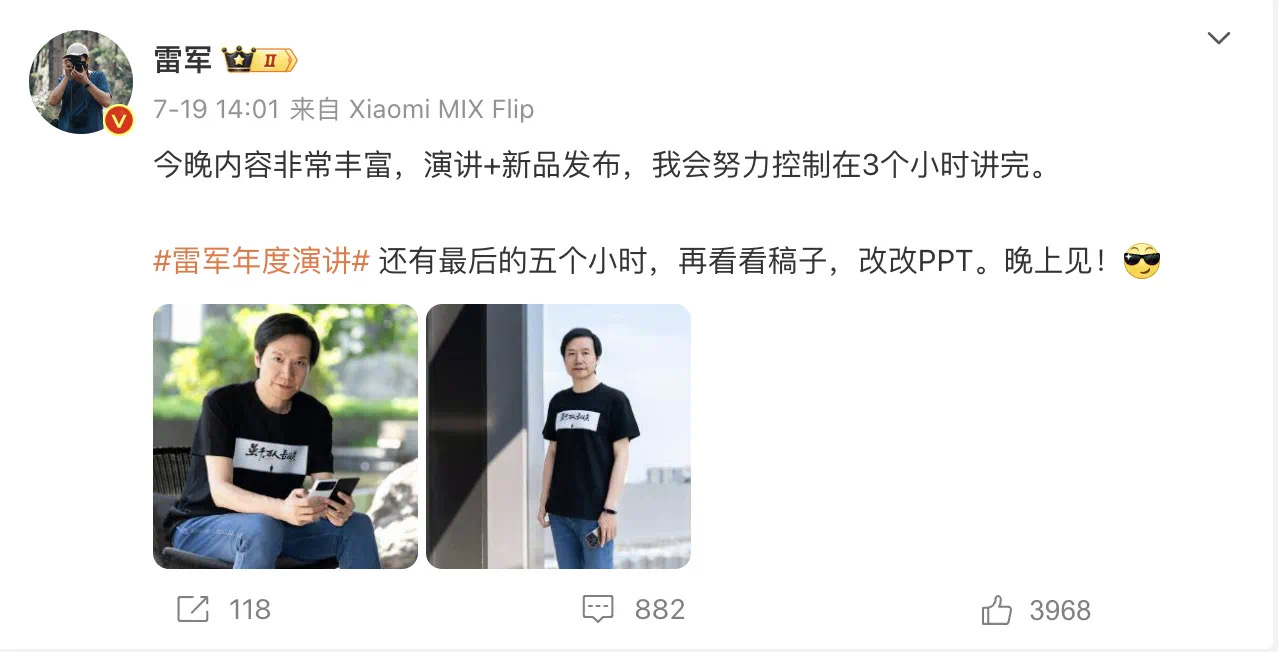Click the crown membership level badge

tap(260, 60)
